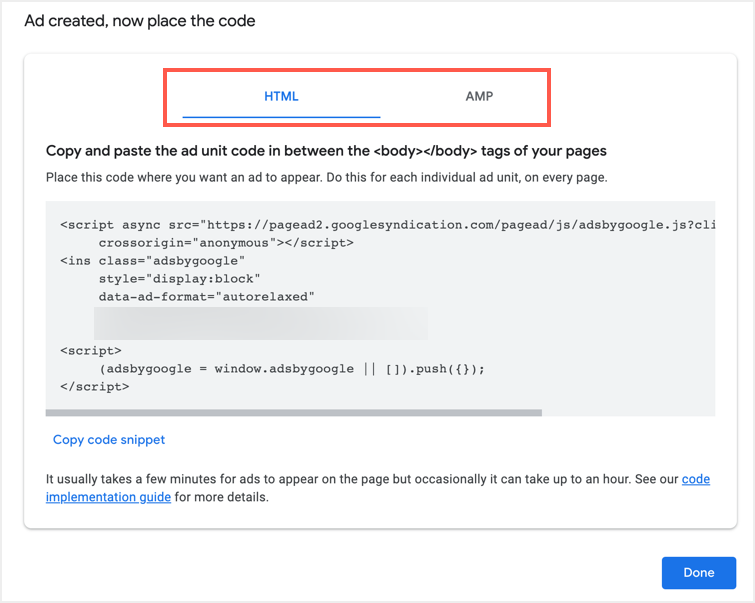Click the adsbygoogle push code line

(x=291, y=369)
